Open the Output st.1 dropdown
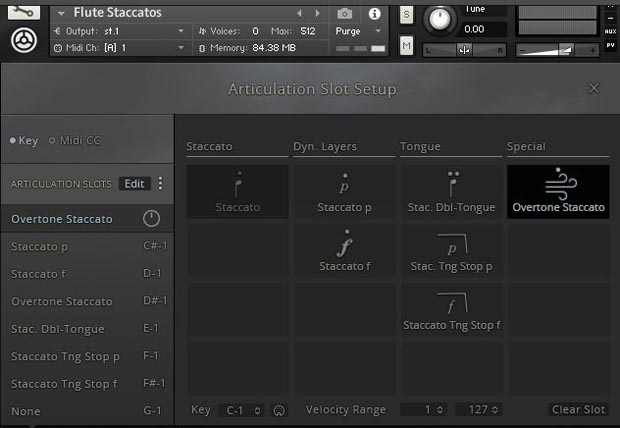 click(118, 31)
